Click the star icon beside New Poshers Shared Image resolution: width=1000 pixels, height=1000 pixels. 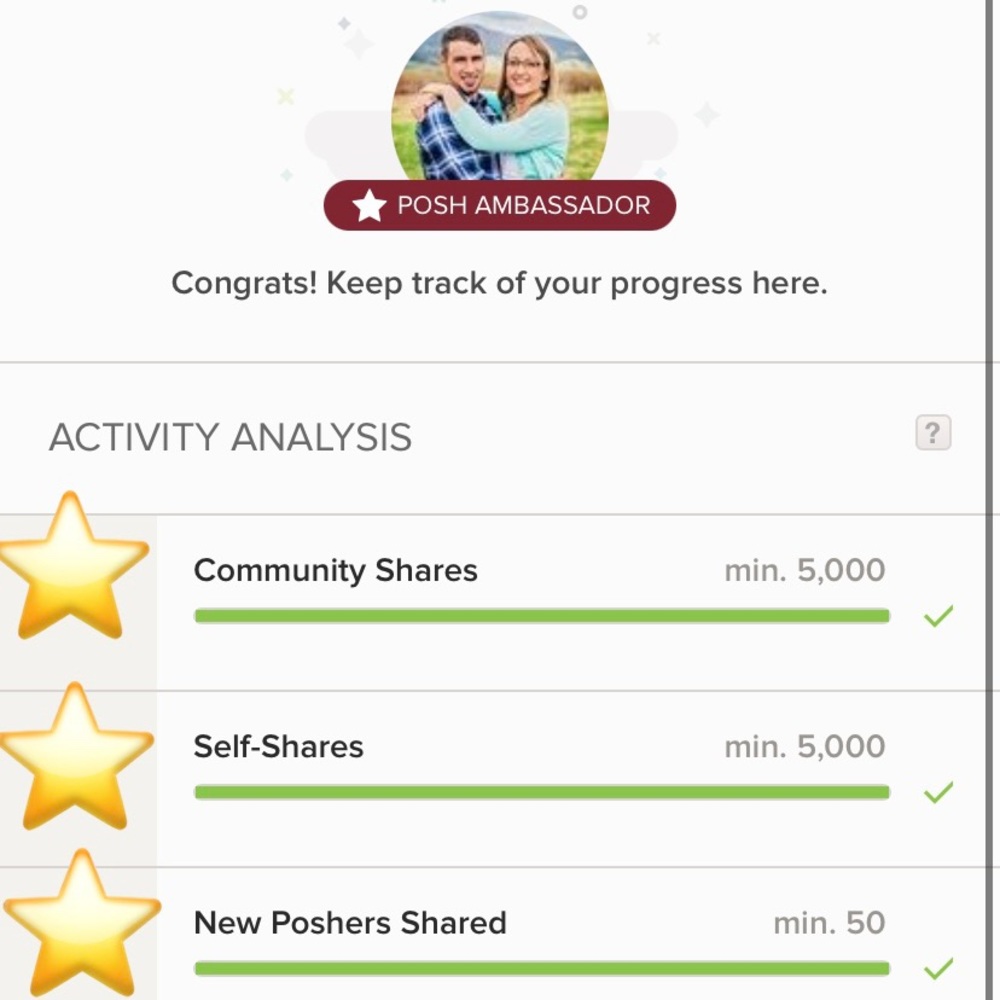80,925
